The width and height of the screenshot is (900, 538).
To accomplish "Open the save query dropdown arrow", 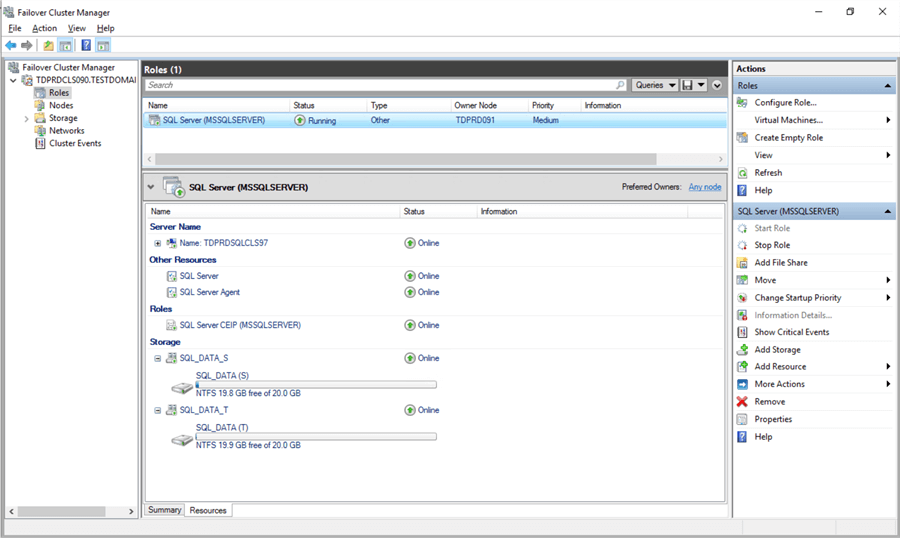I will [x=701, y=85].
